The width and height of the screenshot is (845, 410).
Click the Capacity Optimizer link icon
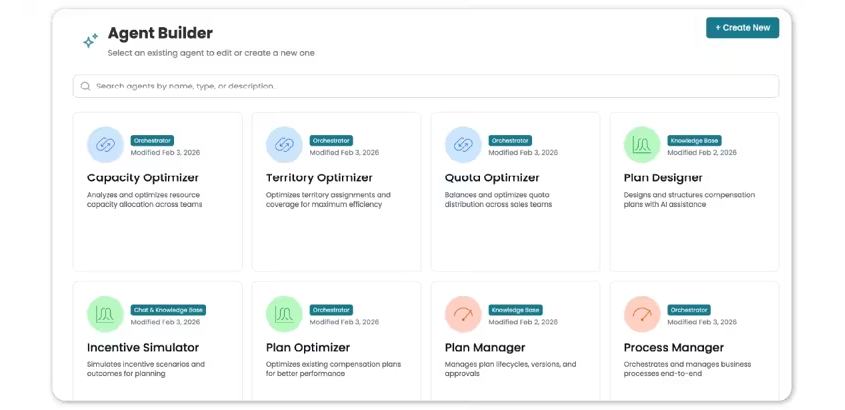click(105, 144)
